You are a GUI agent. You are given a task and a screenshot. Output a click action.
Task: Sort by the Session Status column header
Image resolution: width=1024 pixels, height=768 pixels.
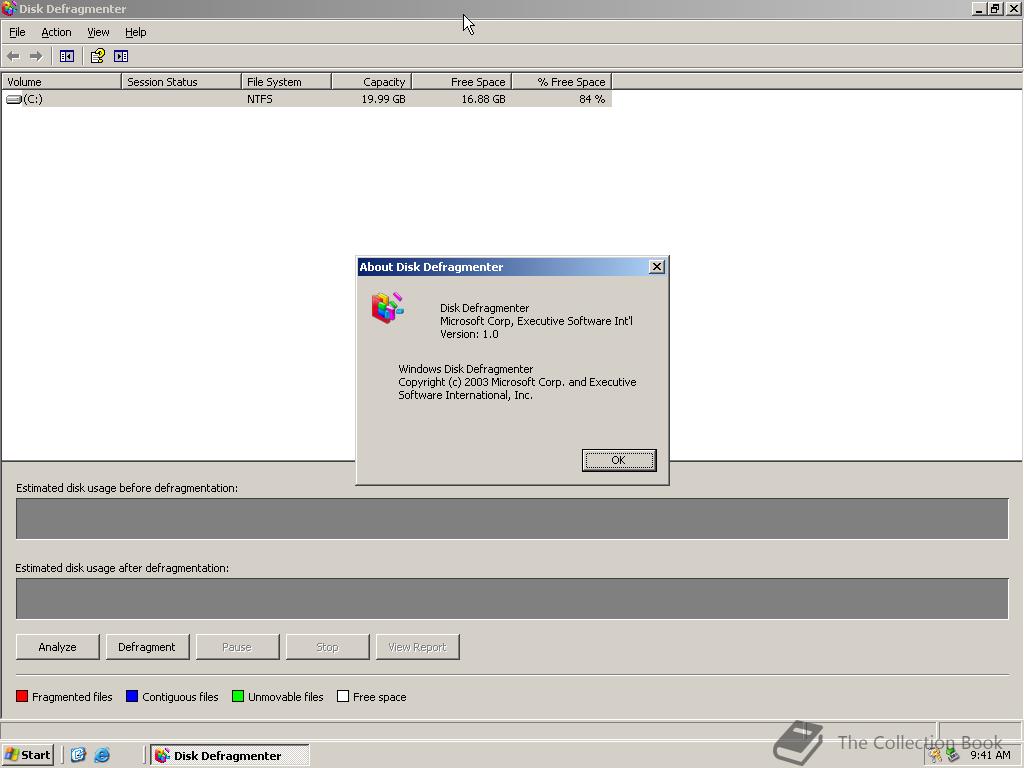click(181, 82)
